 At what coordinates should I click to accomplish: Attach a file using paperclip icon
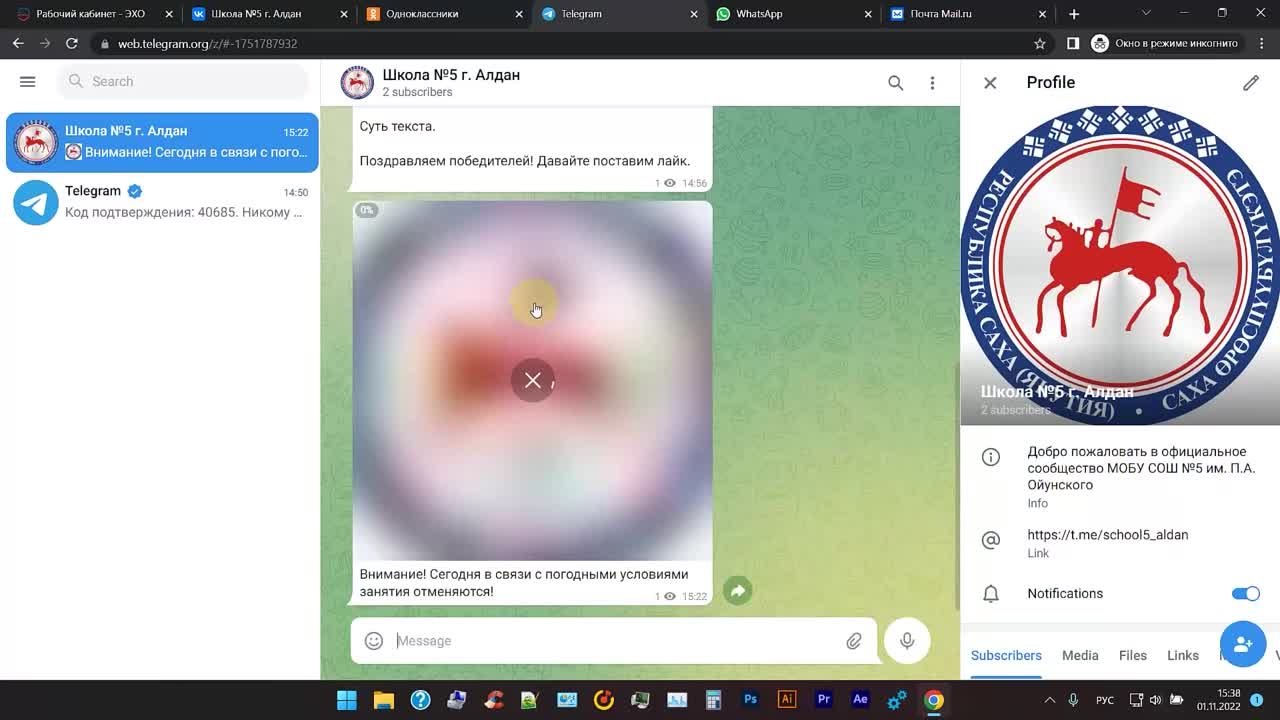tap(853, 641)
